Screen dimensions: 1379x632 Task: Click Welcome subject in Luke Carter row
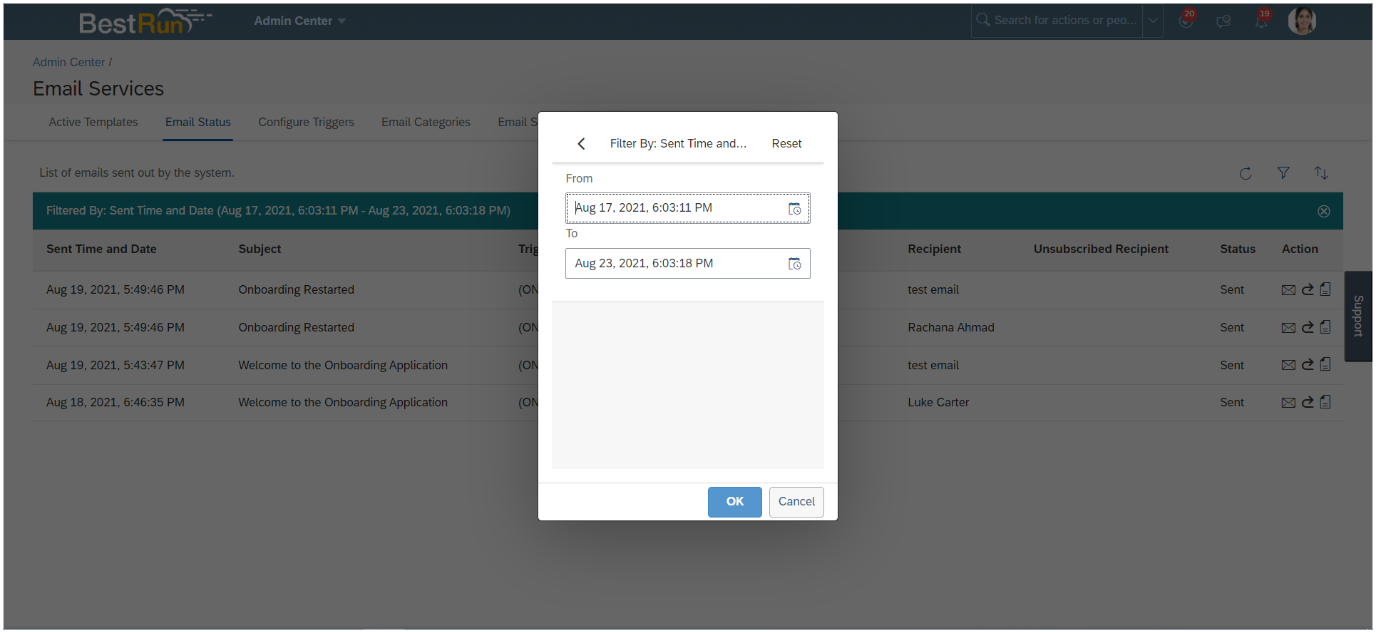click(343, 402)
